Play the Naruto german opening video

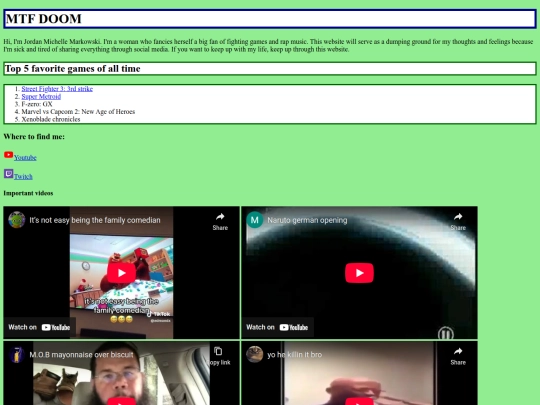pos(359,273)
